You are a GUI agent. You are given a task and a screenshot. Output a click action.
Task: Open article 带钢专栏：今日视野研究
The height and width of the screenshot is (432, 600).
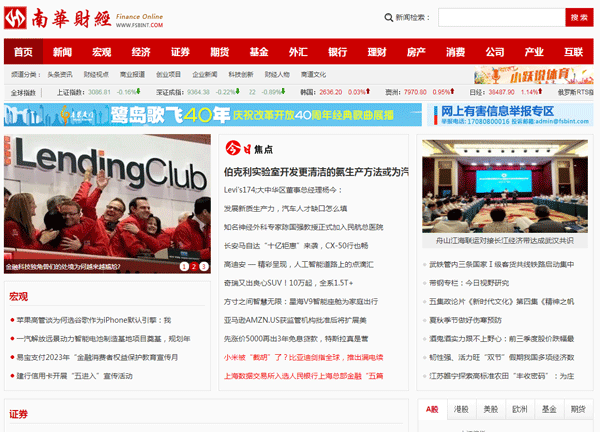coord(469,283)
